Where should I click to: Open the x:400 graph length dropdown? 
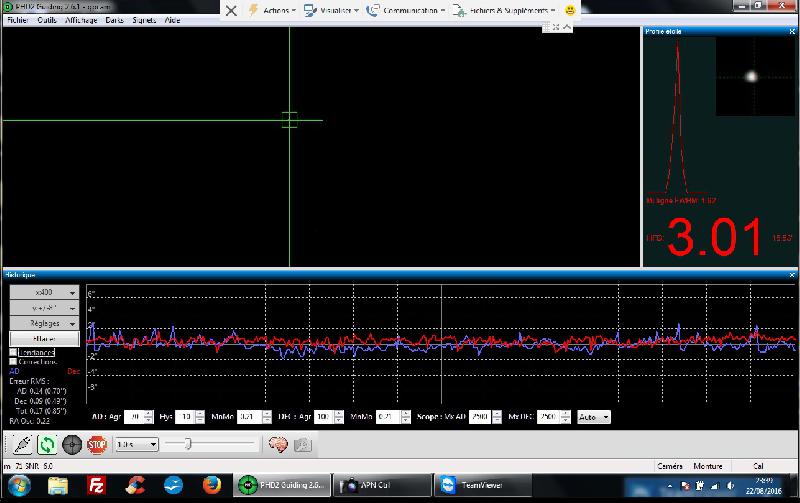point(44,293)
